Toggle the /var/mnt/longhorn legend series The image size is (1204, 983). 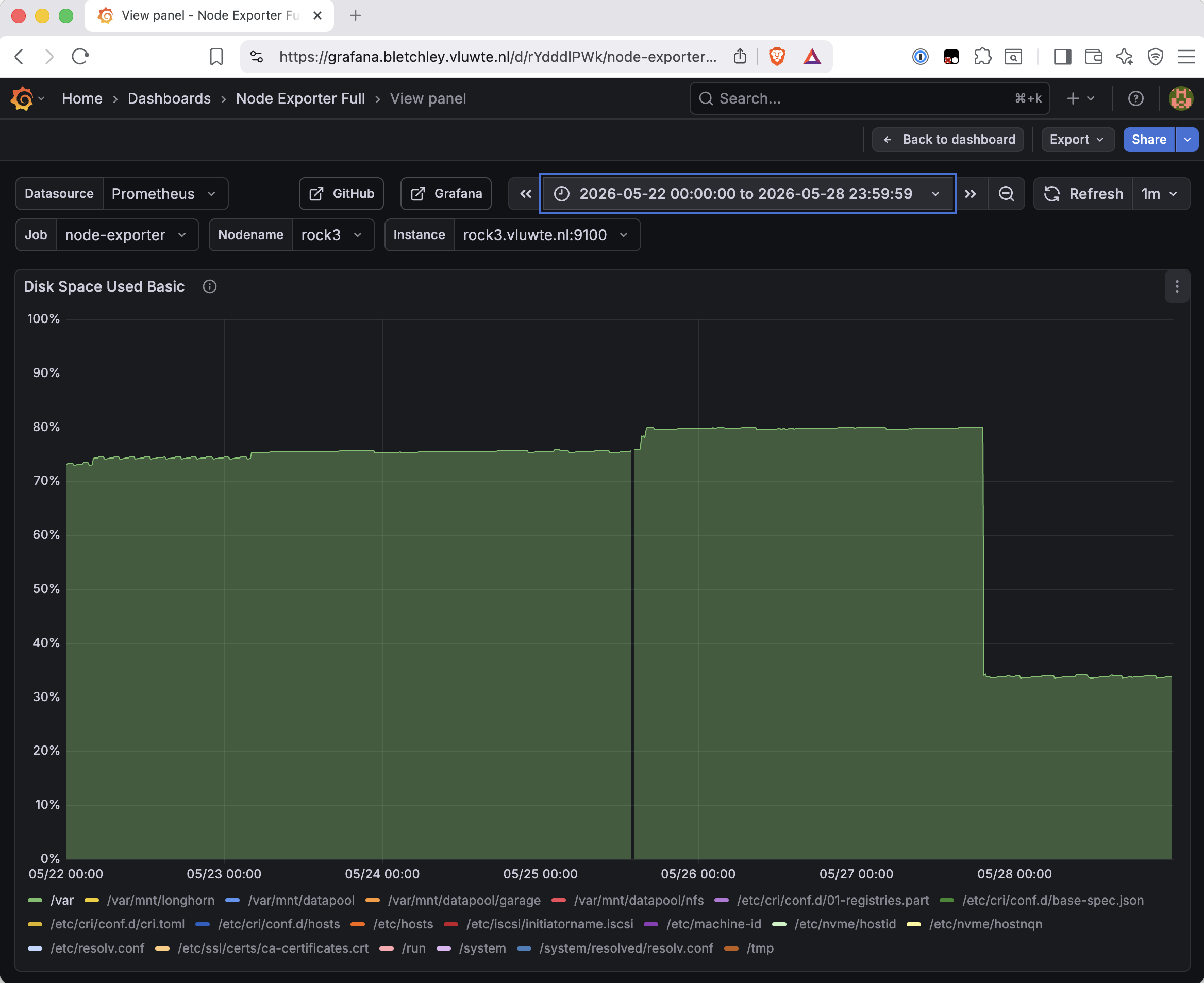tap(161, 901)
